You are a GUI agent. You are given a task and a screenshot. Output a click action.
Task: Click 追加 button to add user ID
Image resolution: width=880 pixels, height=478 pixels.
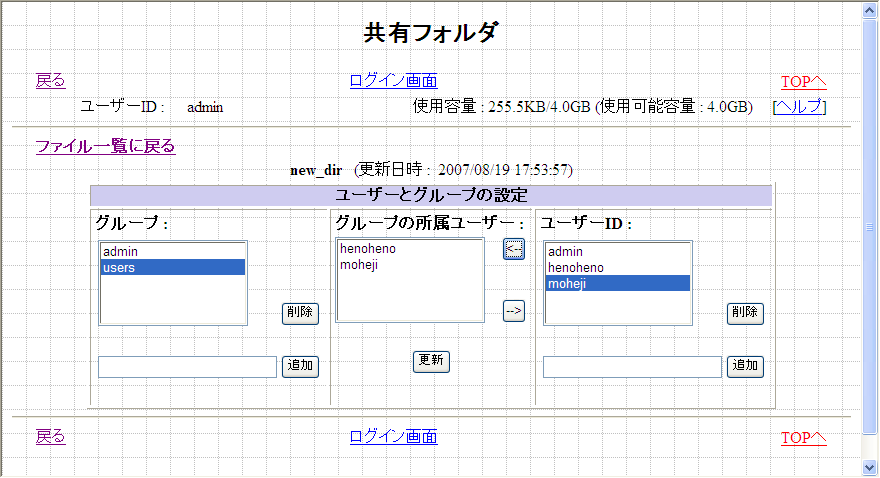(x=745, y=366)
